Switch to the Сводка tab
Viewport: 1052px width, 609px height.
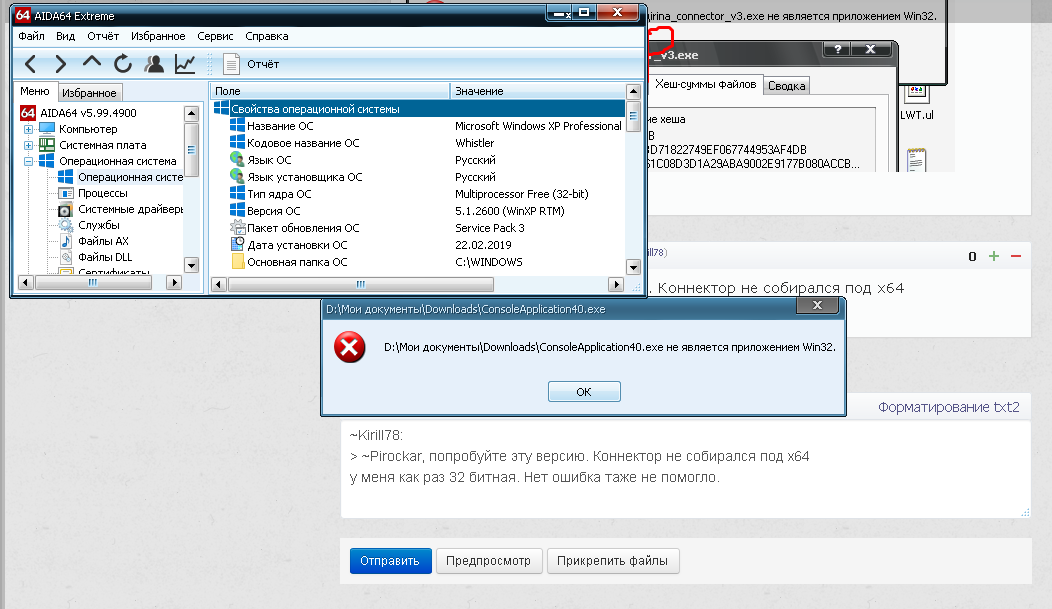point(786,86)
